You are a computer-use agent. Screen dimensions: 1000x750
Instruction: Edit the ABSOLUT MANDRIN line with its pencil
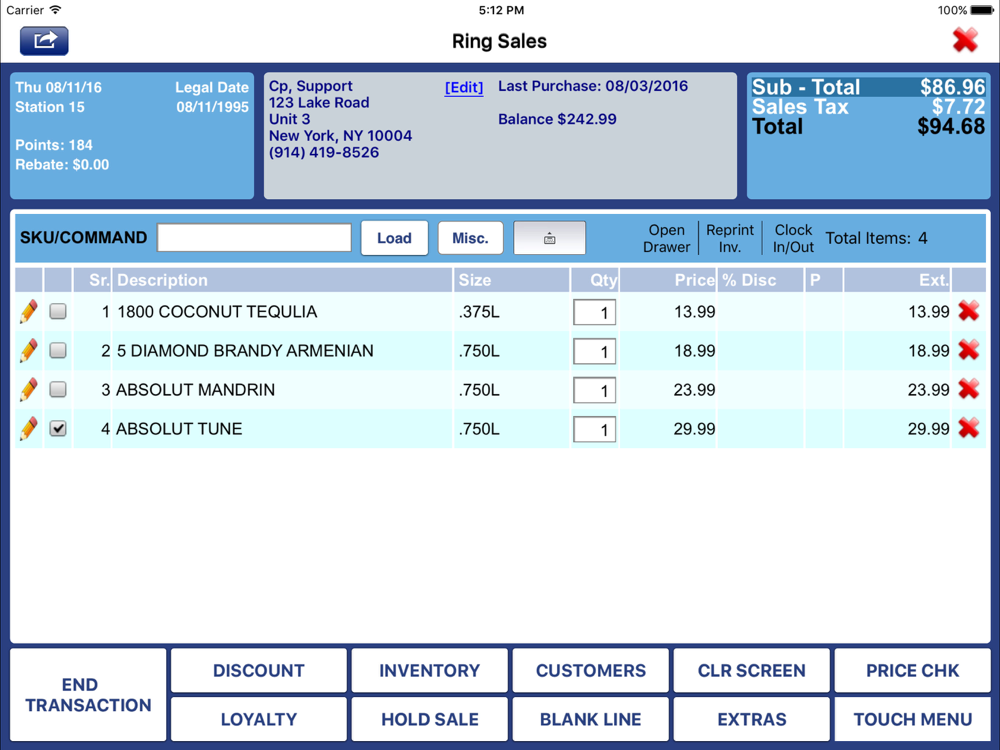point(28,390)
